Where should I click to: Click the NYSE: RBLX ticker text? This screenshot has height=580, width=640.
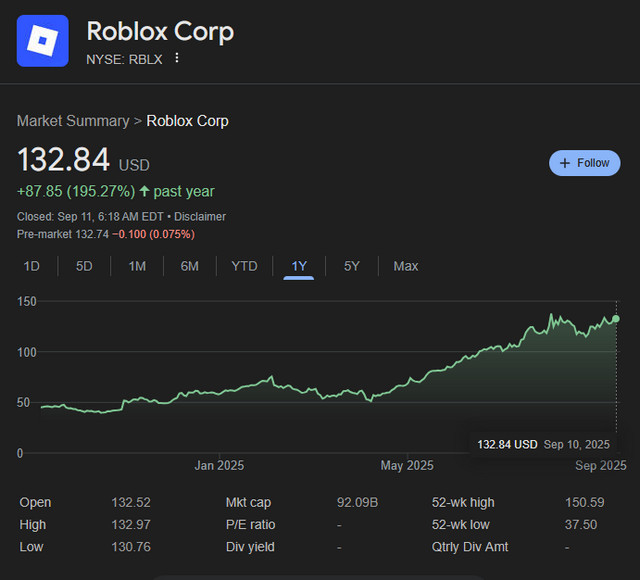tap(124, 60)
